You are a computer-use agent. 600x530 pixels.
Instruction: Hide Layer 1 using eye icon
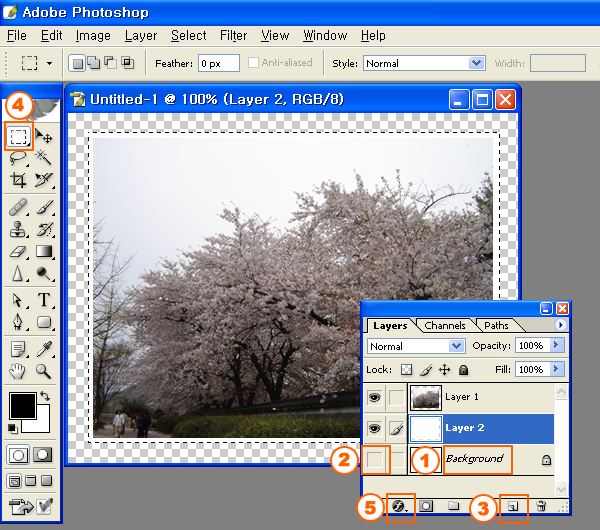[374, 397]
